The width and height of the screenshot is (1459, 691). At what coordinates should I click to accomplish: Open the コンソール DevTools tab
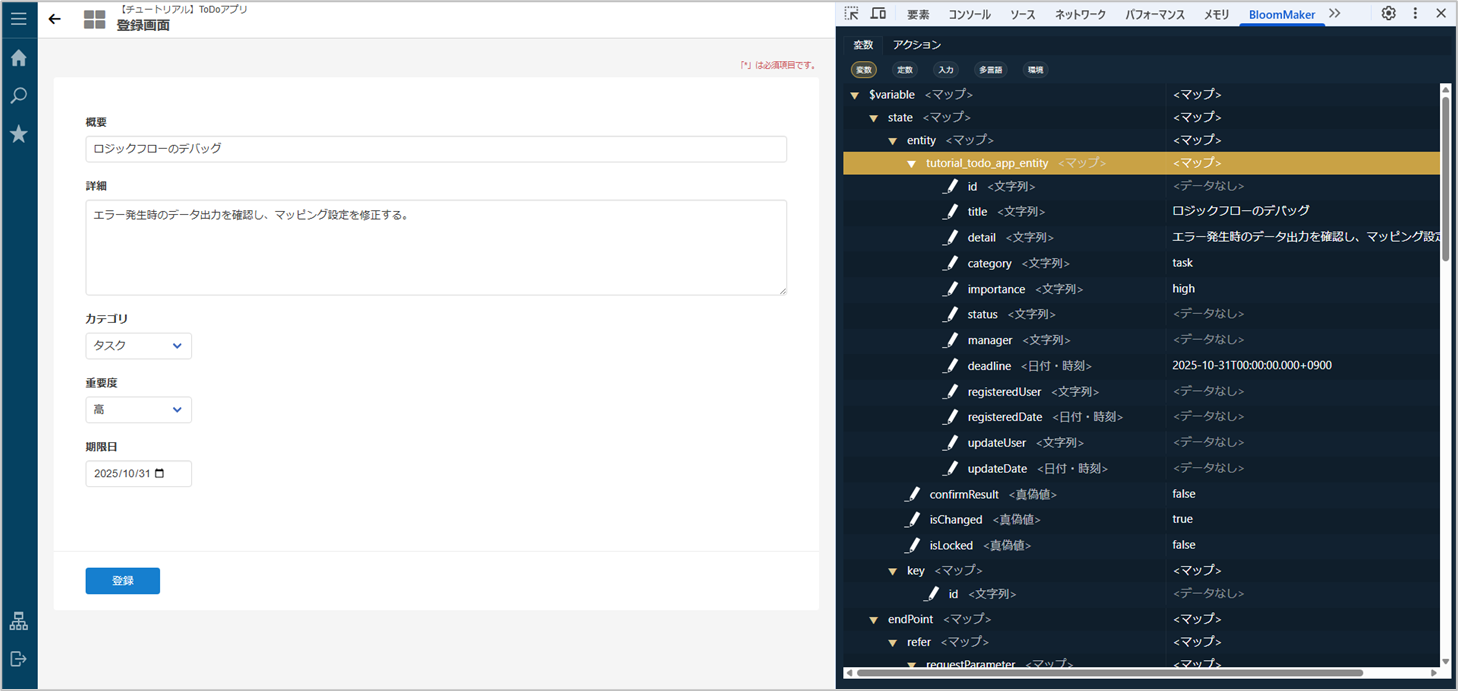[969, 15]
